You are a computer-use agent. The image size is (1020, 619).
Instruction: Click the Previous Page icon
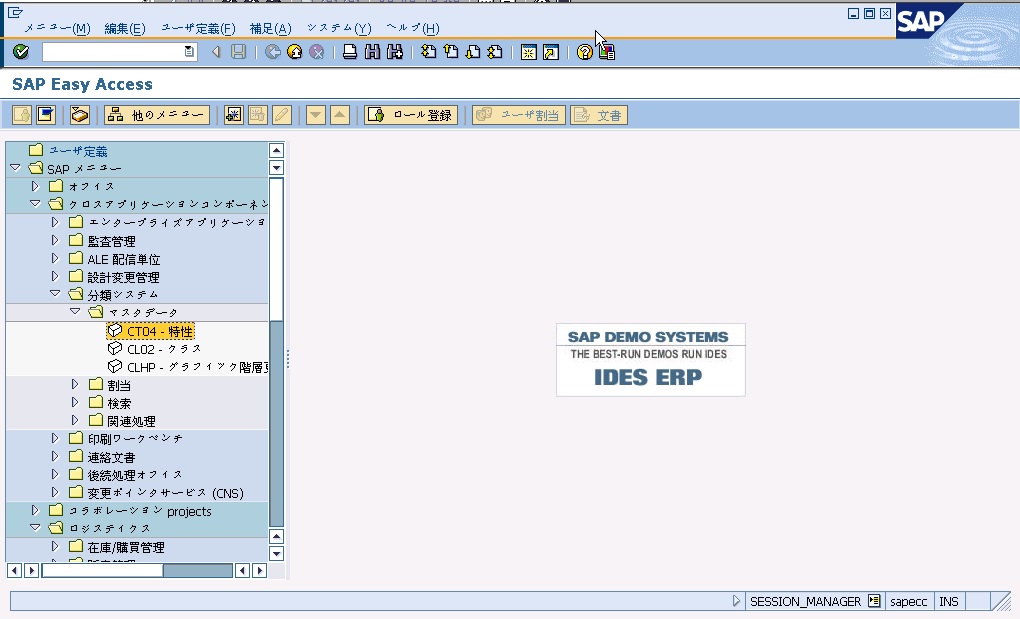pyautogui.click(x=451, y=51)
